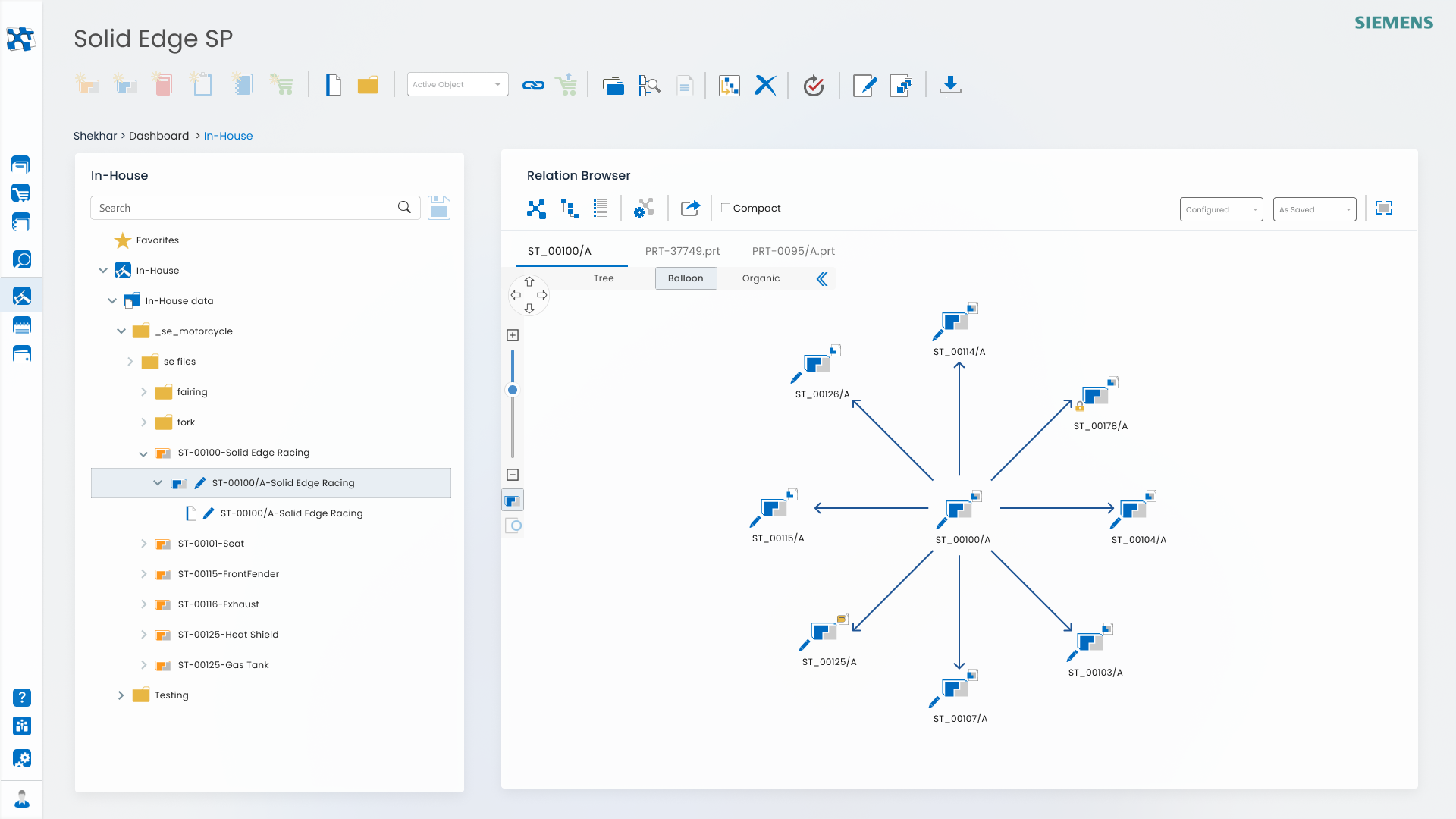Click pan right arrow in navigation control

tap(542, 295)
